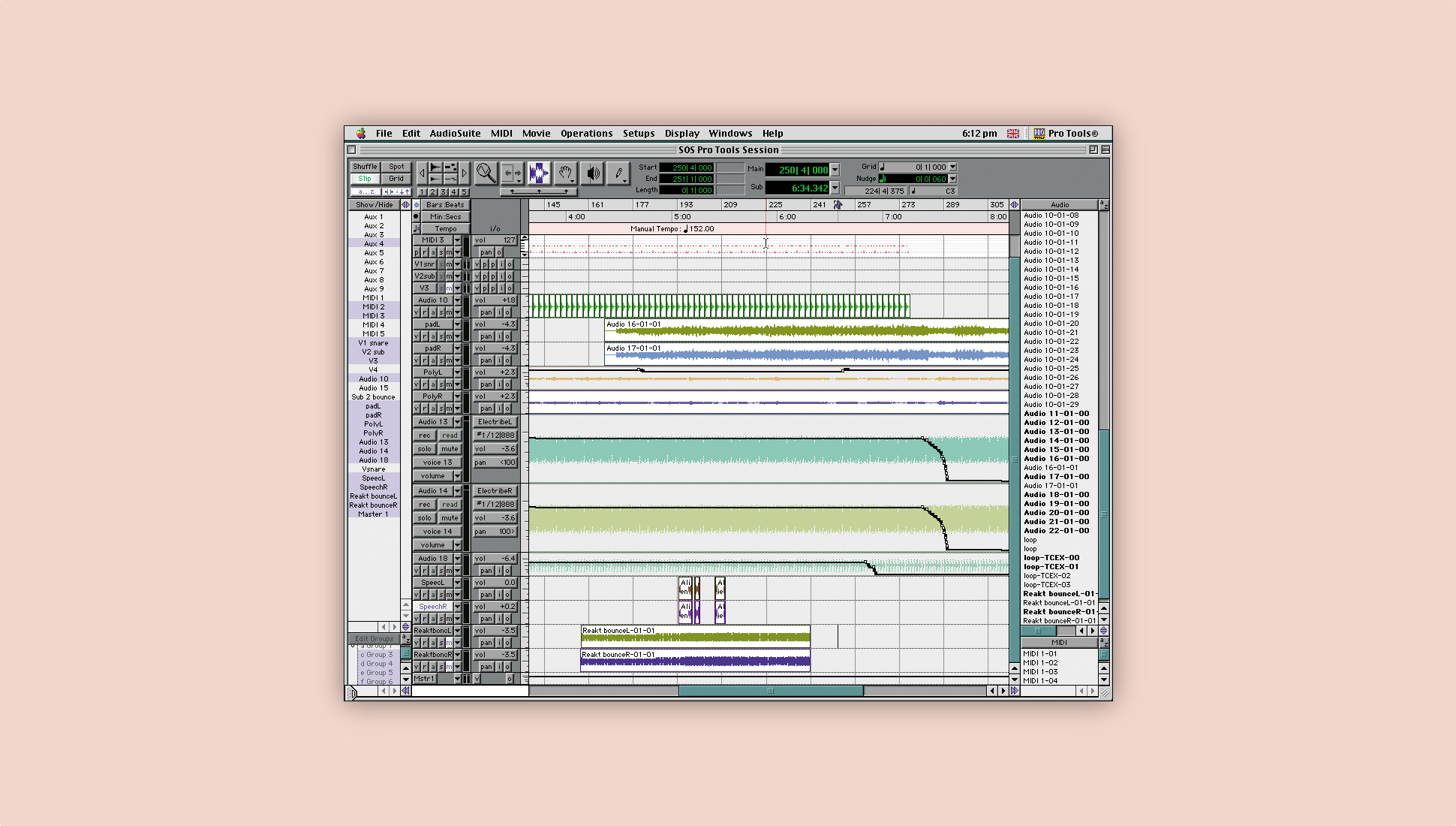The image size is (1456, 826).
Task: Enable Spot edit mode
Action: pyautogui.click(x=396, y=167)
